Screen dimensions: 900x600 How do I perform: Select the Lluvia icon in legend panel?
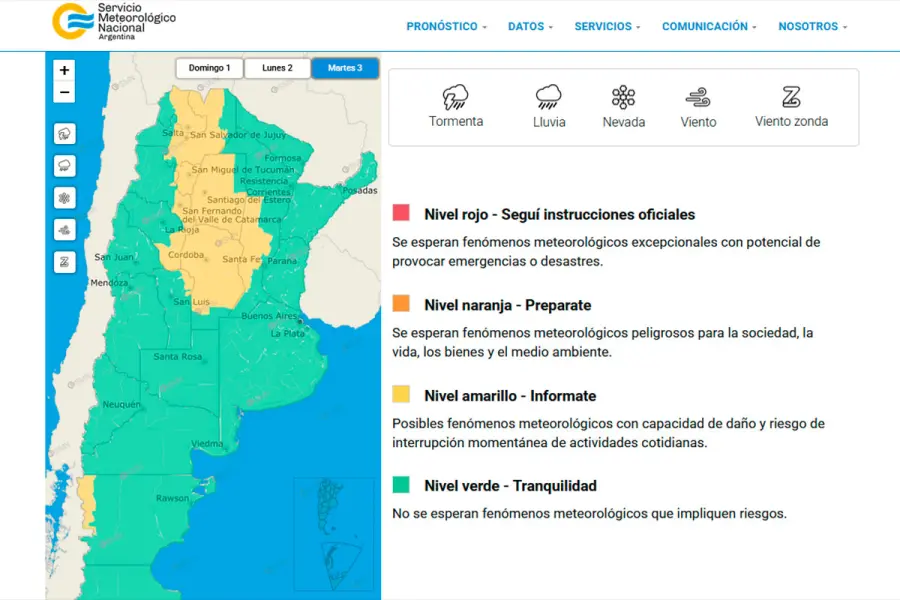(x=548, y=98)
